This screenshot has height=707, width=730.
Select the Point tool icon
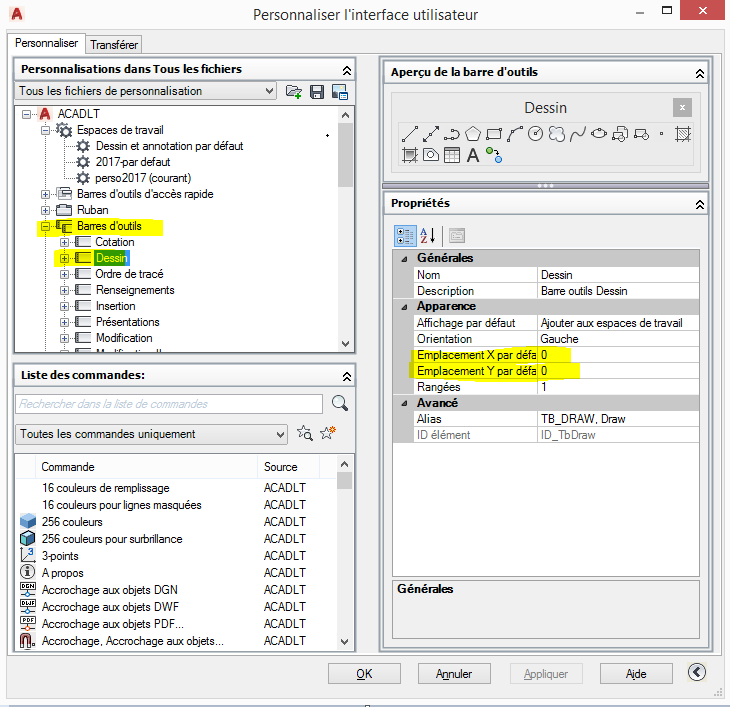661,134
